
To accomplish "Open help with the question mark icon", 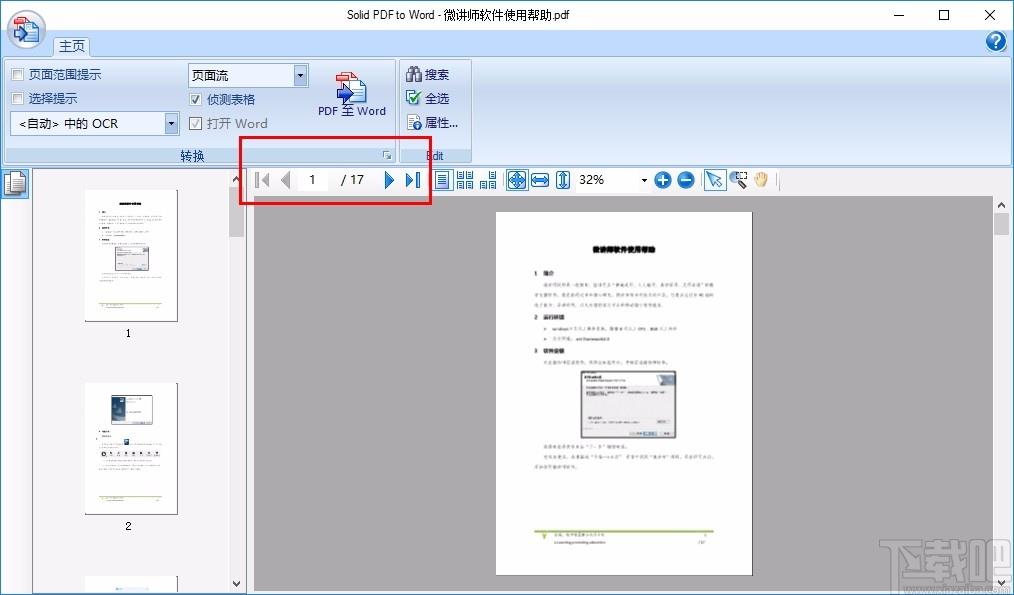I will (x=995, y=41).
